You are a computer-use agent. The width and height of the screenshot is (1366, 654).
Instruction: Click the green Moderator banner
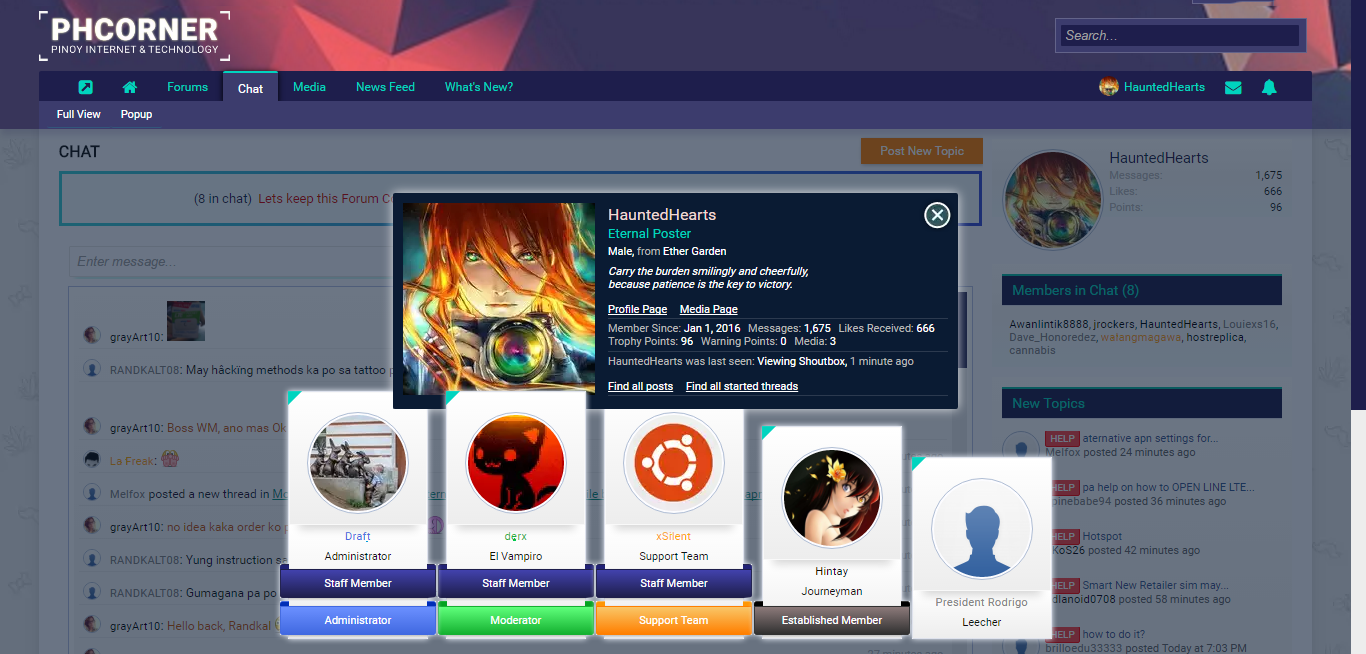[x=516, y=620]
